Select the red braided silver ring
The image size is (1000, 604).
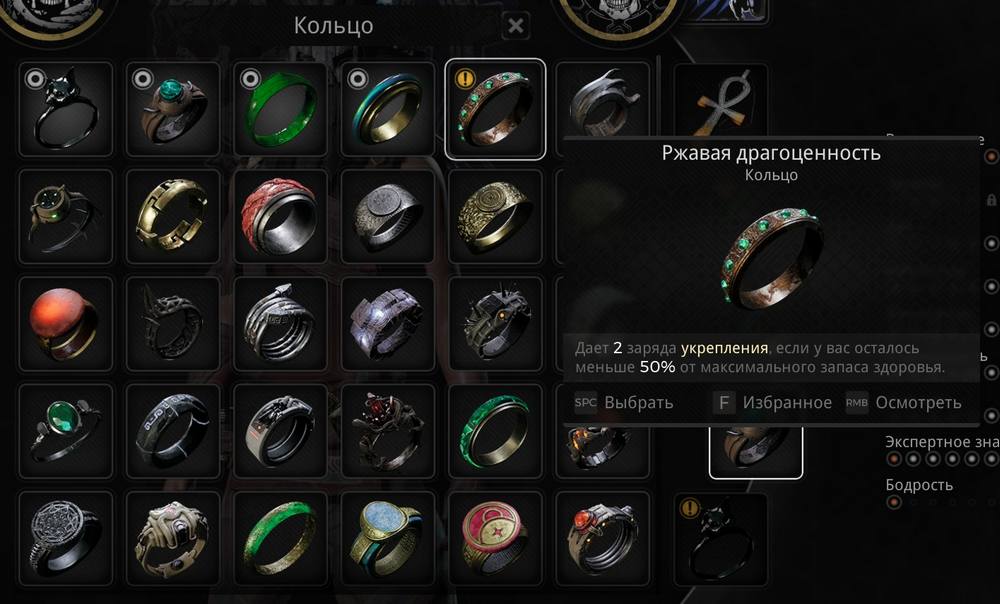[x=280, y=216]
